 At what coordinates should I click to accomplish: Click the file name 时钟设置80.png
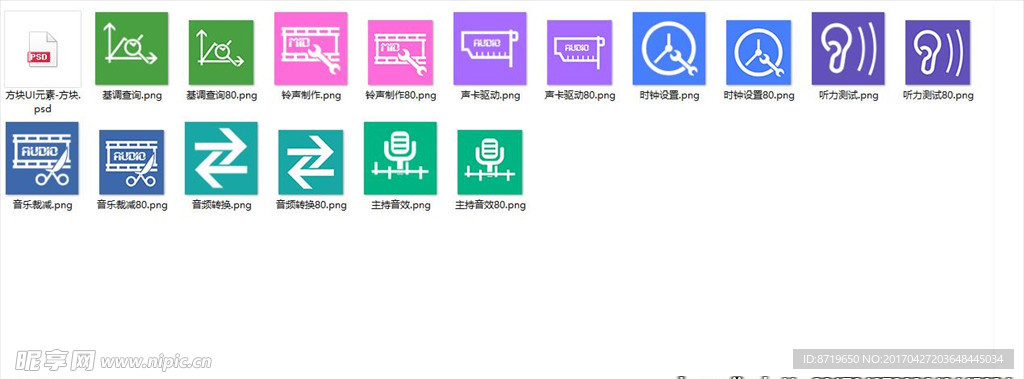coord(758,95)
